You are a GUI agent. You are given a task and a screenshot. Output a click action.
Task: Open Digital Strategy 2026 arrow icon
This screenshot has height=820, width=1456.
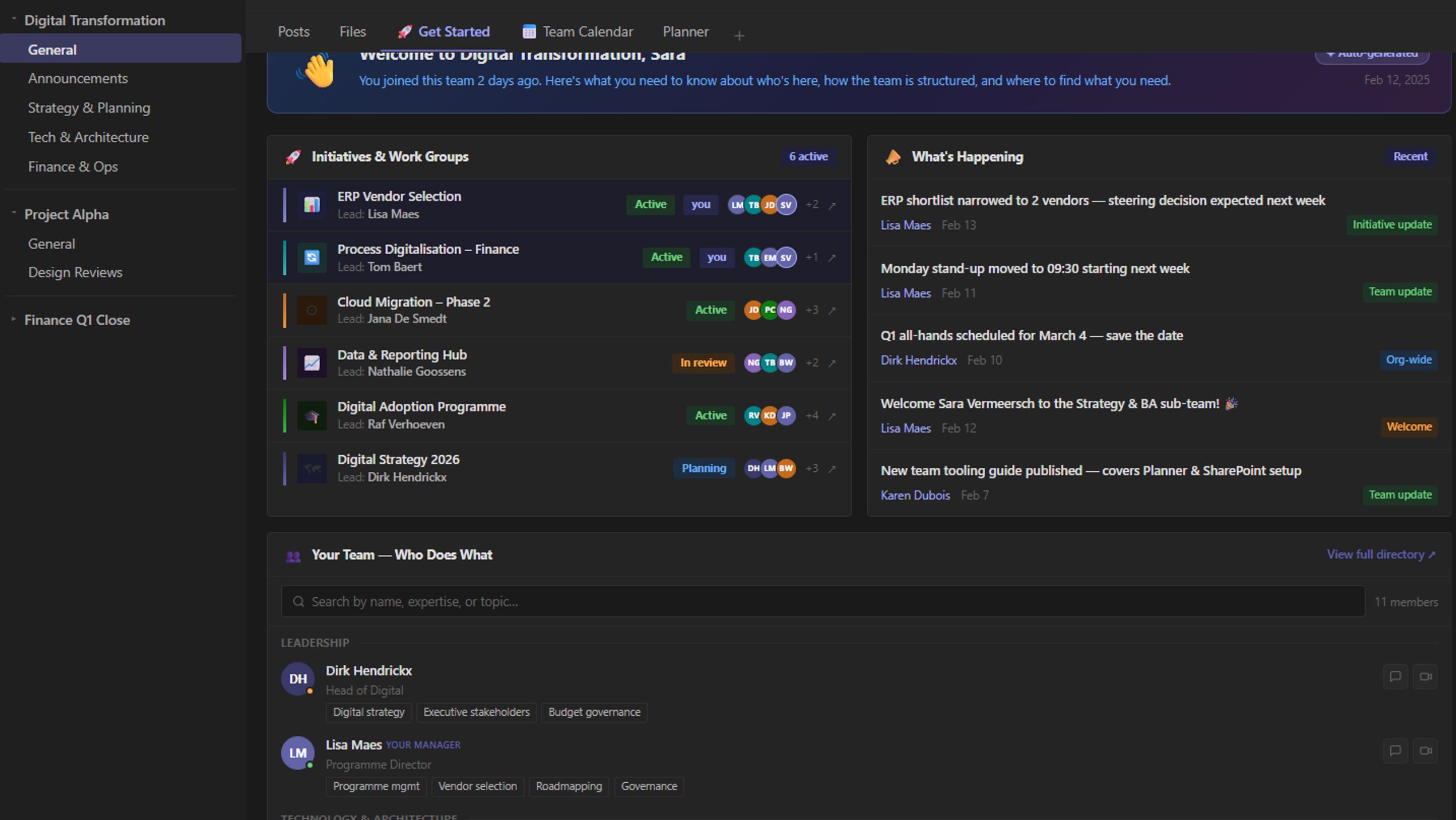coord(832,469)
